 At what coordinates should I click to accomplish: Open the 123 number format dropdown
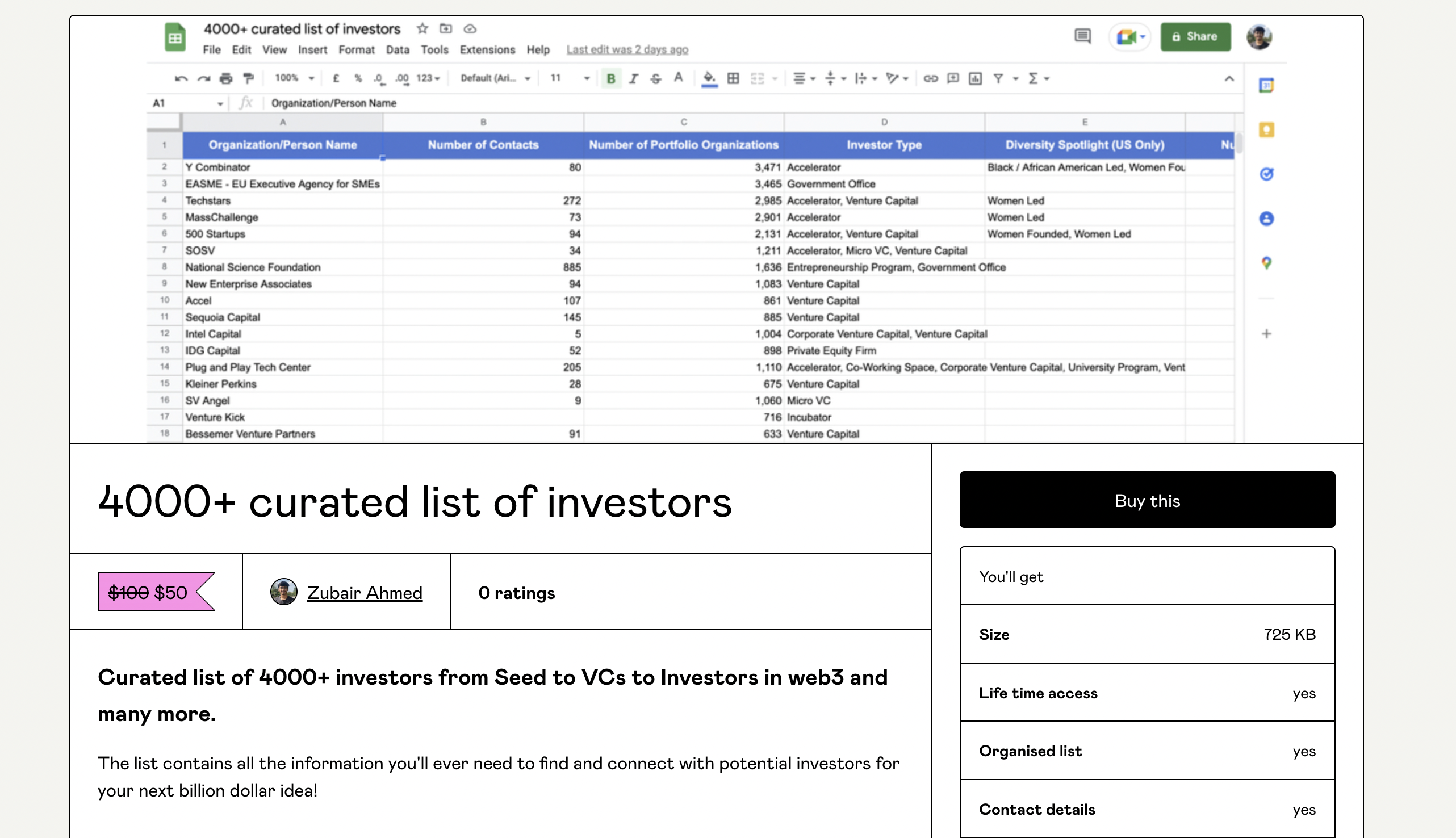point(428,78)
